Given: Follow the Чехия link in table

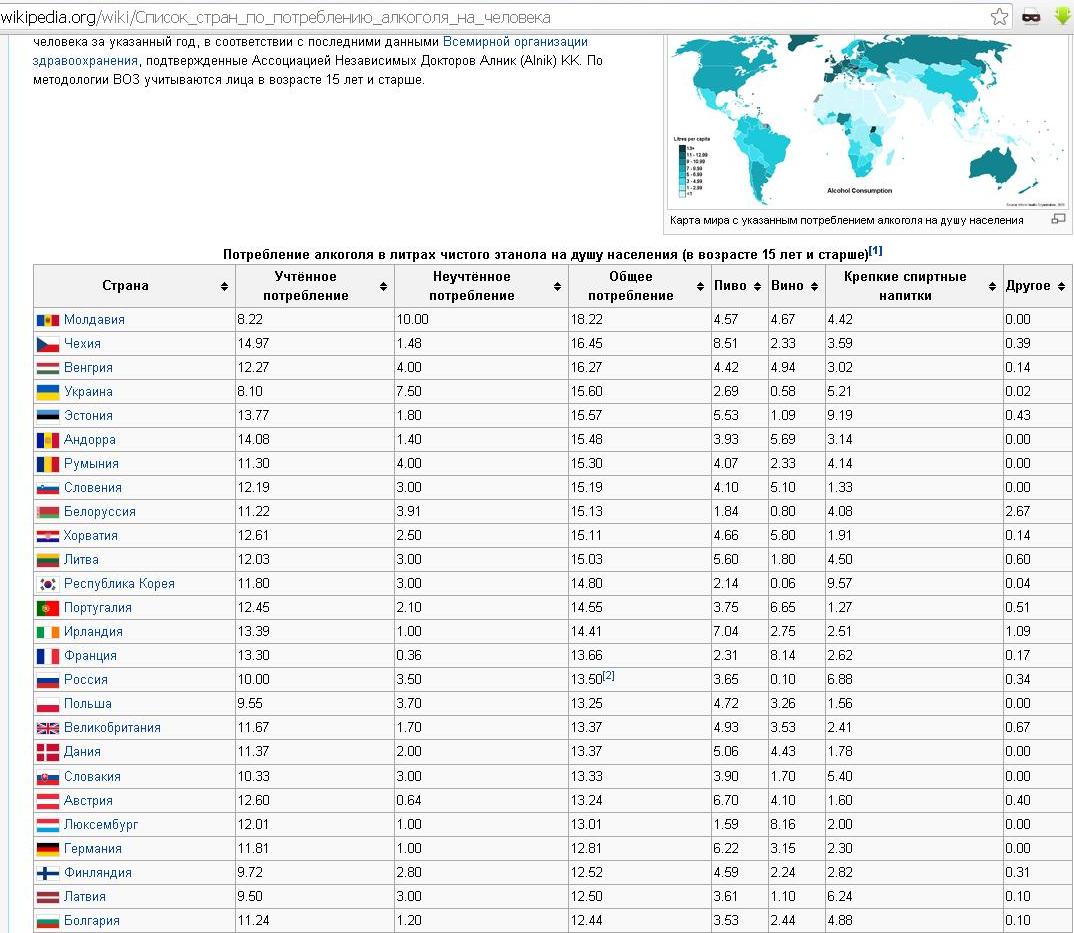Looking at the screenshot, I should [82, 344].
